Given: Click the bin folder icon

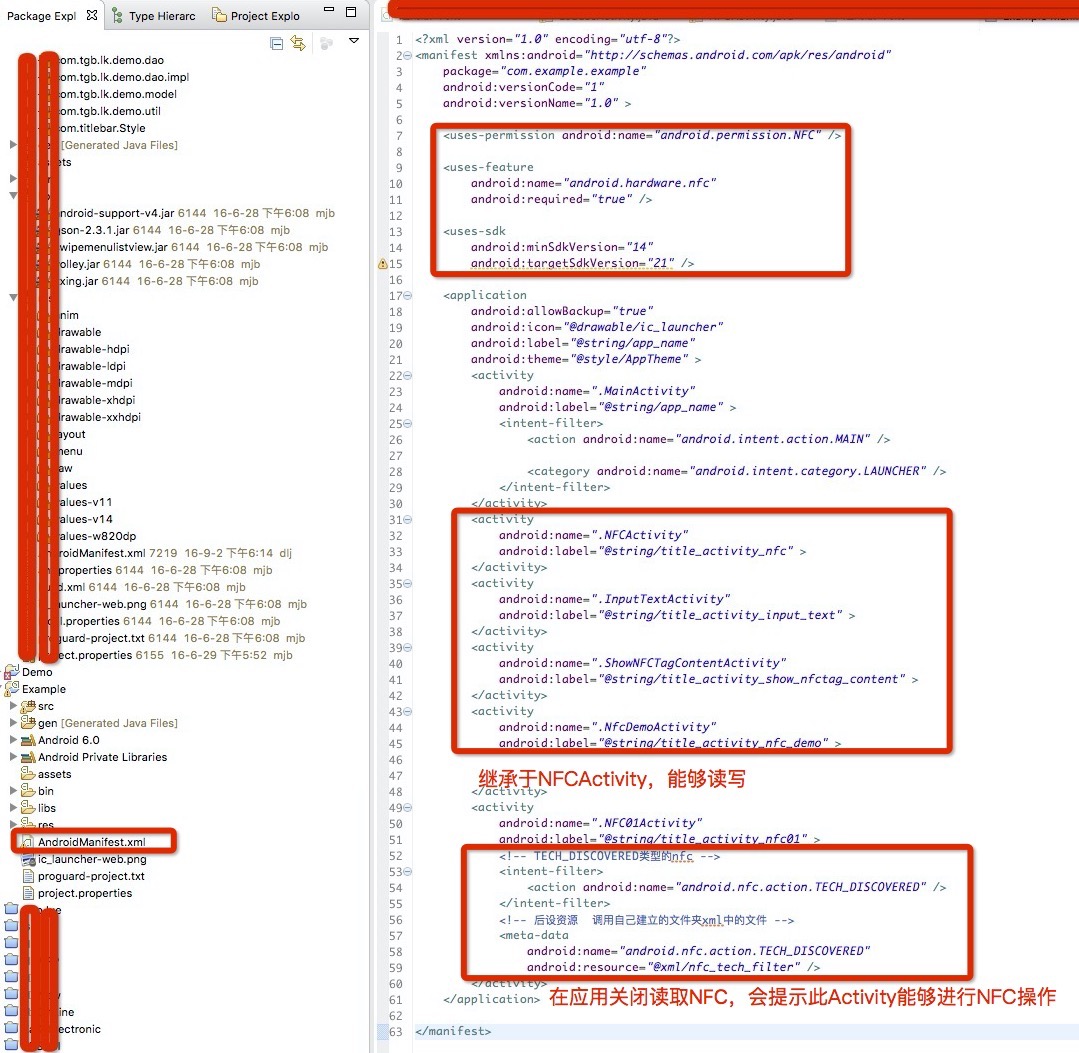Looking at the screenshot, I should click(x=28, y=790).
